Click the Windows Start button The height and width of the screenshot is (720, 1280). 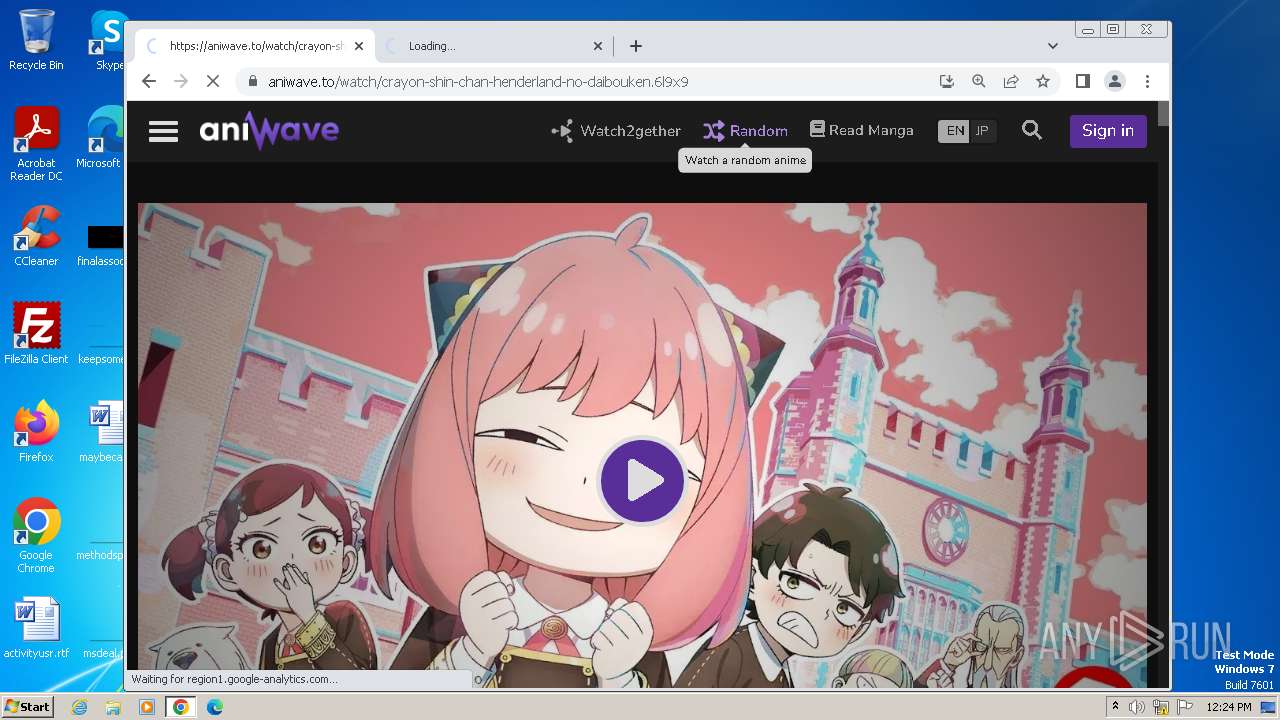click(x=27, y=706)
